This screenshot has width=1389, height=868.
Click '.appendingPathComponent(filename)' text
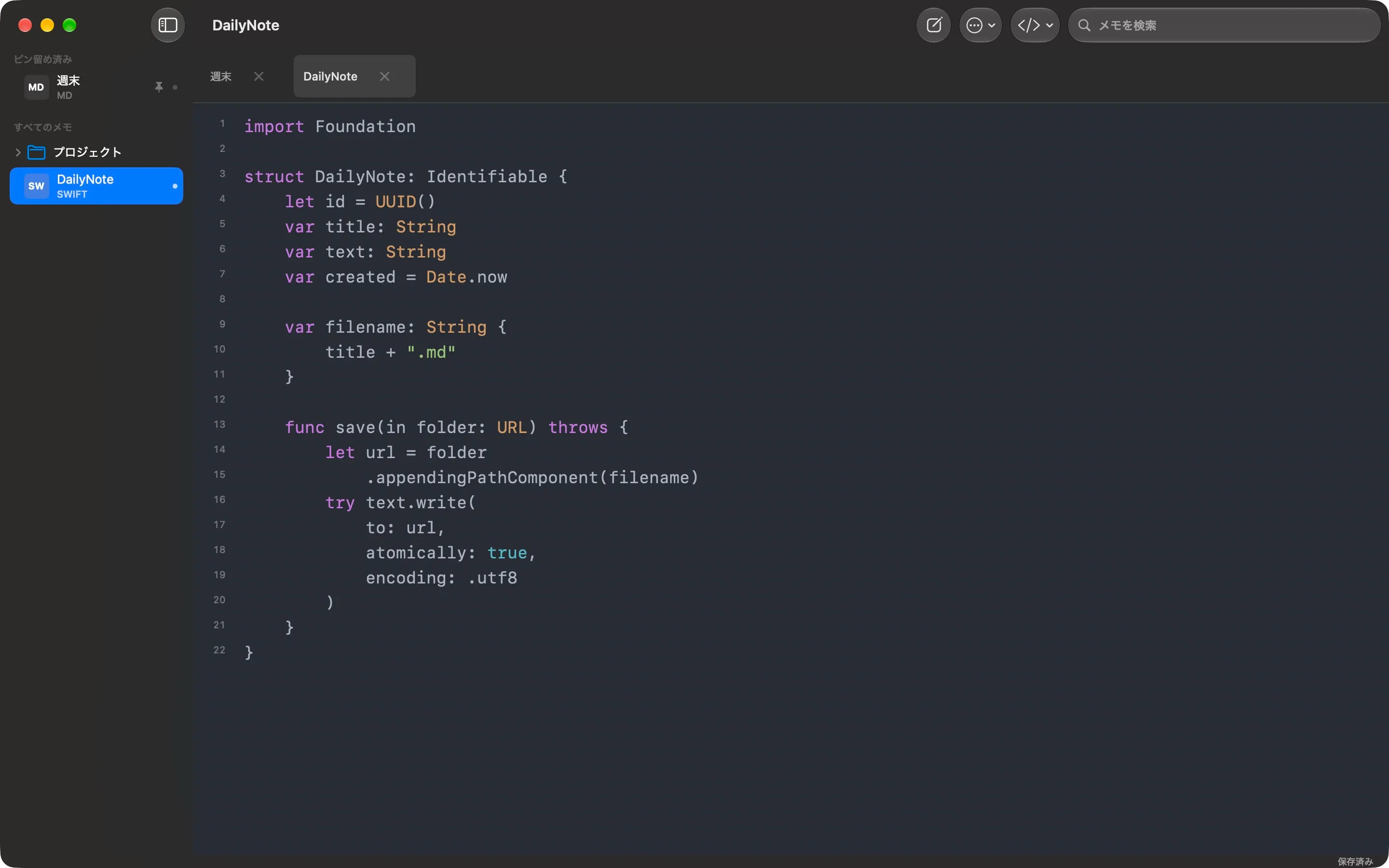(x=532, y=477)
